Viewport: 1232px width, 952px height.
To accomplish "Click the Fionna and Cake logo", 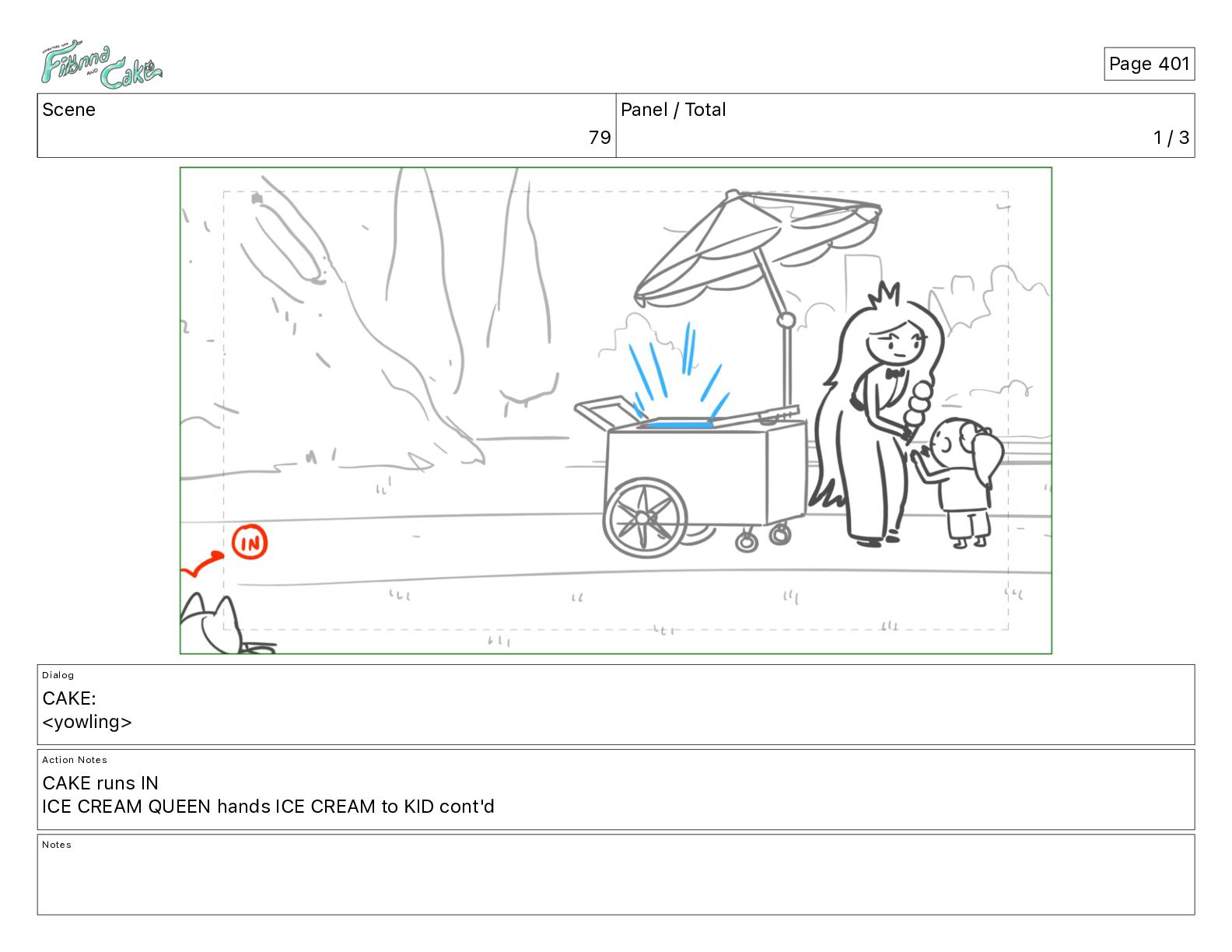I will coord(101,65).
